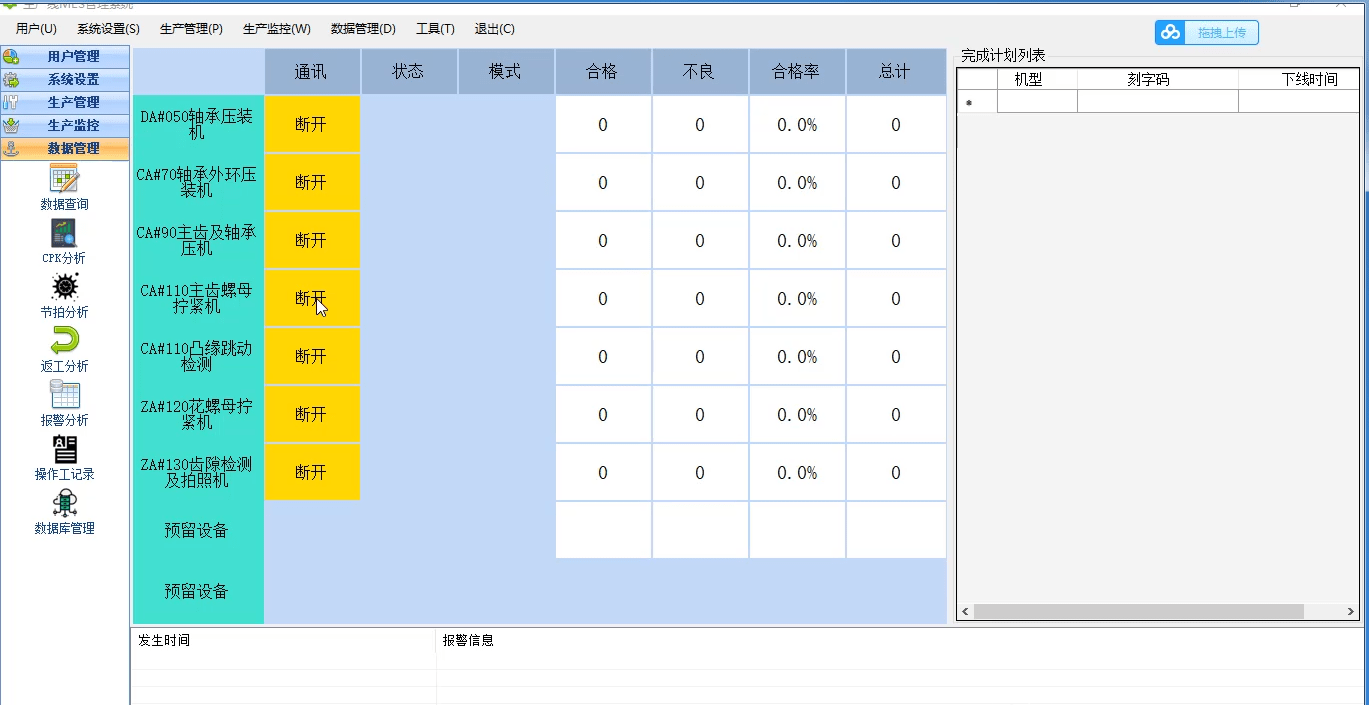Click the cloud icon on upload button
This screenshot has height=705, width=1369.
(x=1170, y=33)
